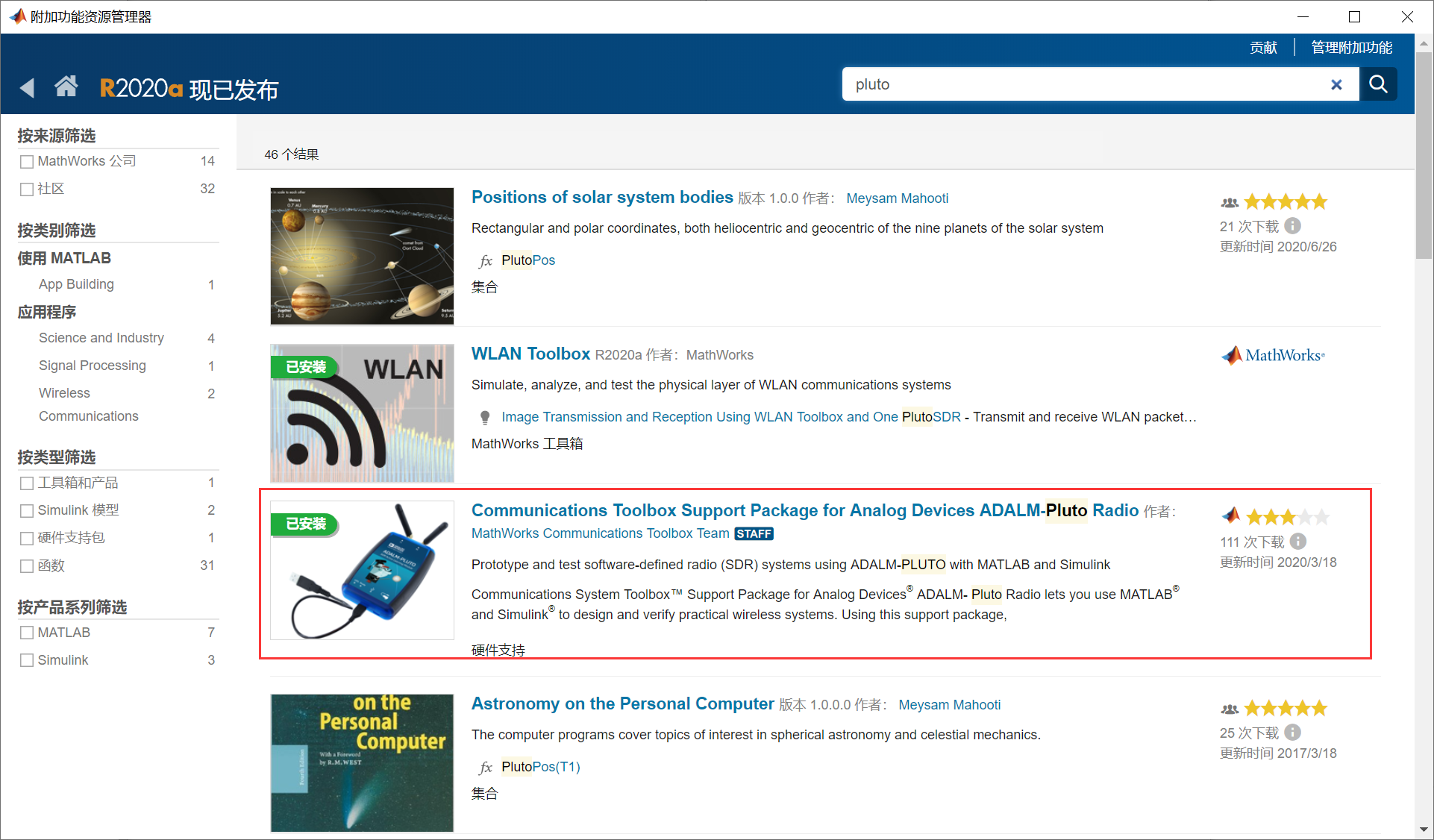The height and width of the screenshot is (840, 1434).
Task: Click the ADALM-Pluto radio thumbnail image
Action: click(362, 570)
